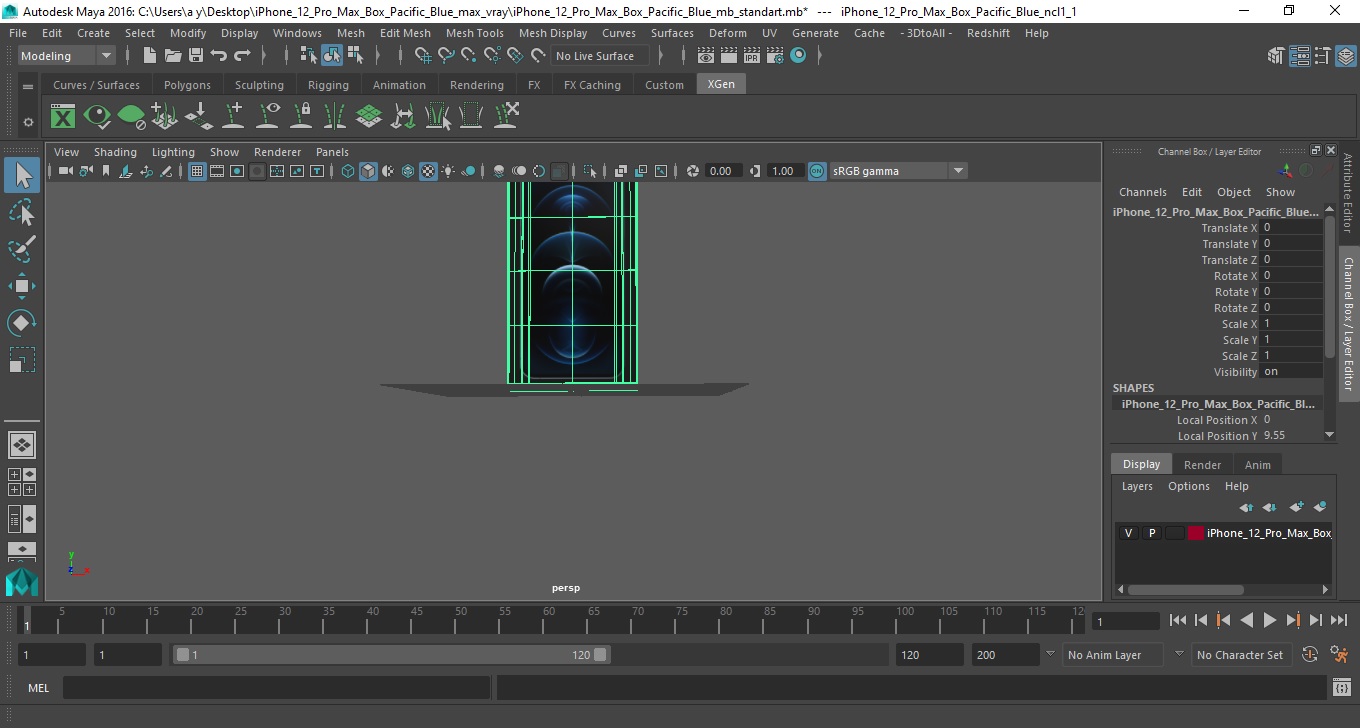Click the time range slider bar
The height and width of the screenshot is (728, 1360).
(391, 655)
